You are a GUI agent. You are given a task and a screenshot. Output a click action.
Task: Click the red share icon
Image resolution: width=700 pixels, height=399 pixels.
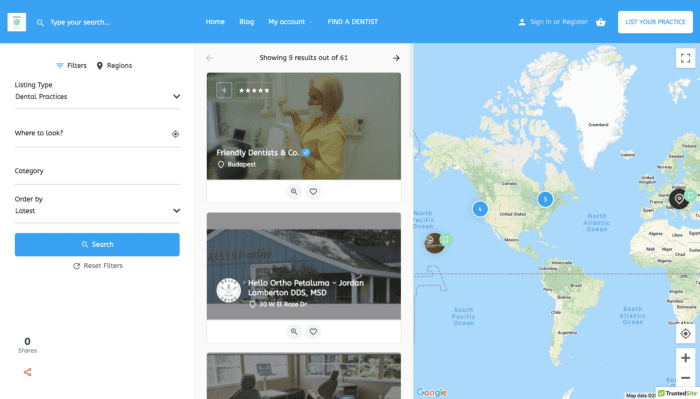[27, 372]
